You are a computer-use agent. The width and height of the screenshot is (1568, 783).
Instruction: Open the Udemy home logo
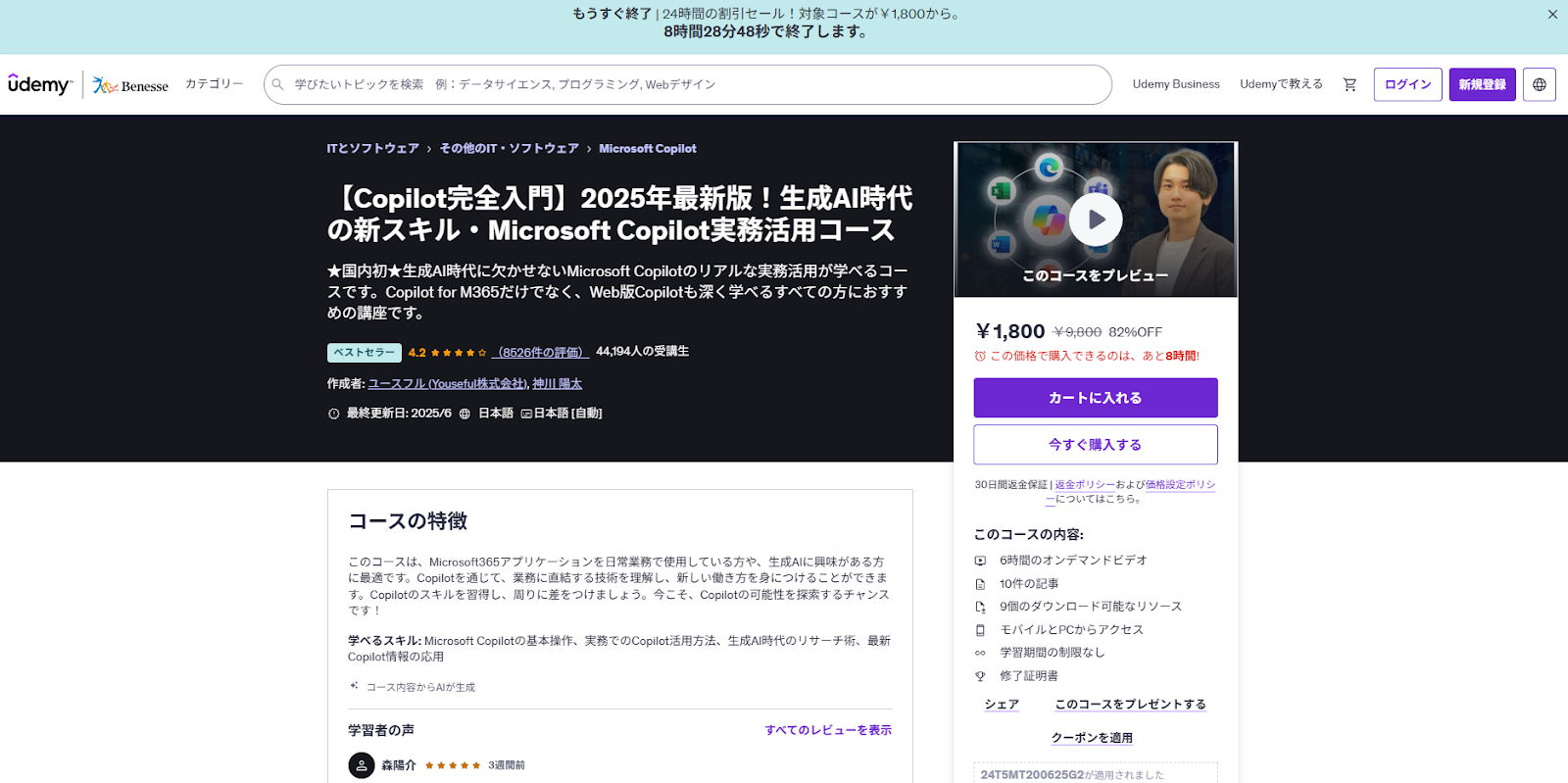40,84
